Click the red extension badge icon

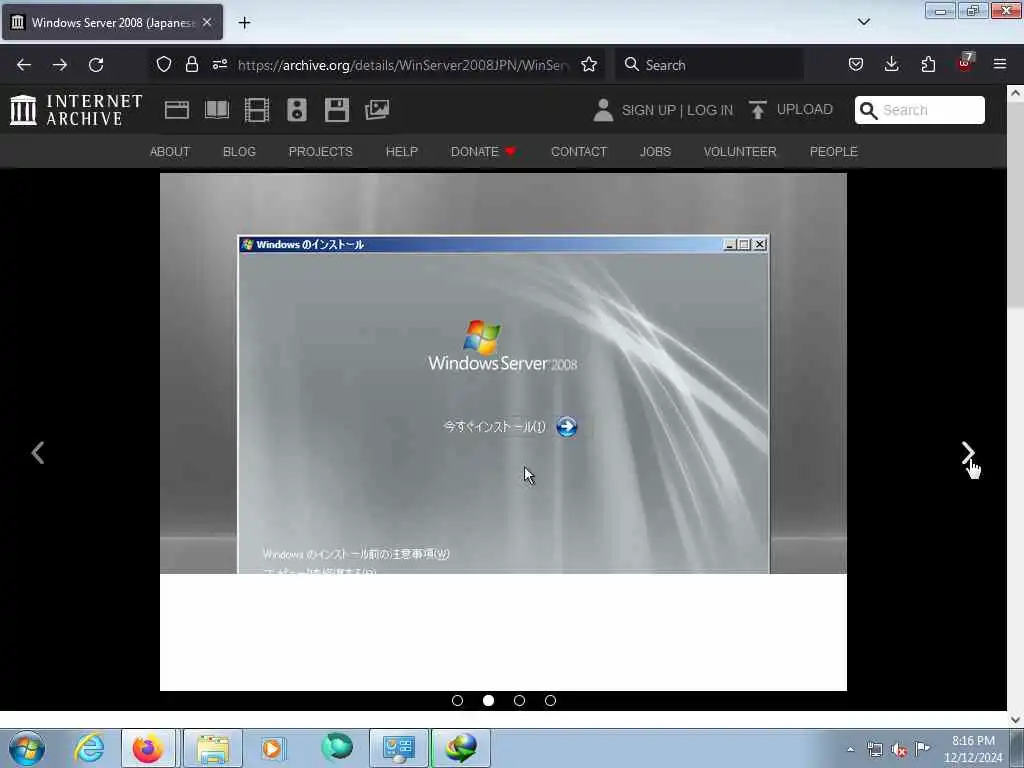[x=965, y=63]
